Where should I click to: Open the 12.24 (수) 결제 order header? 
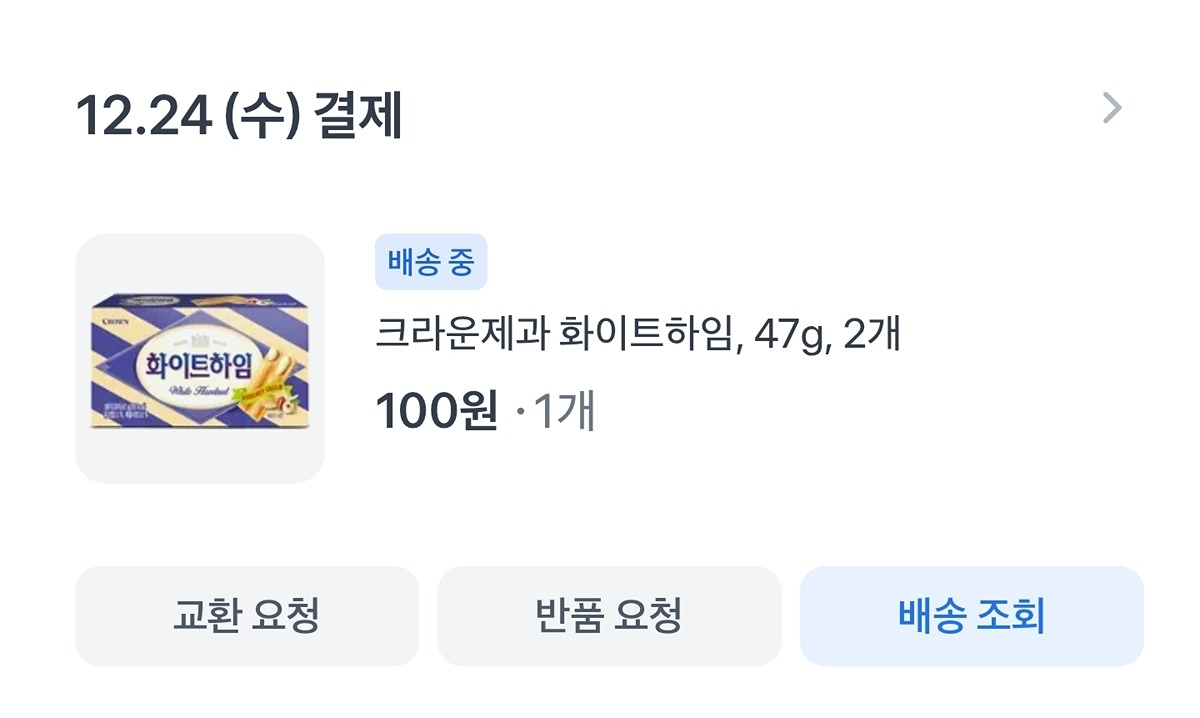click(239, 117)
